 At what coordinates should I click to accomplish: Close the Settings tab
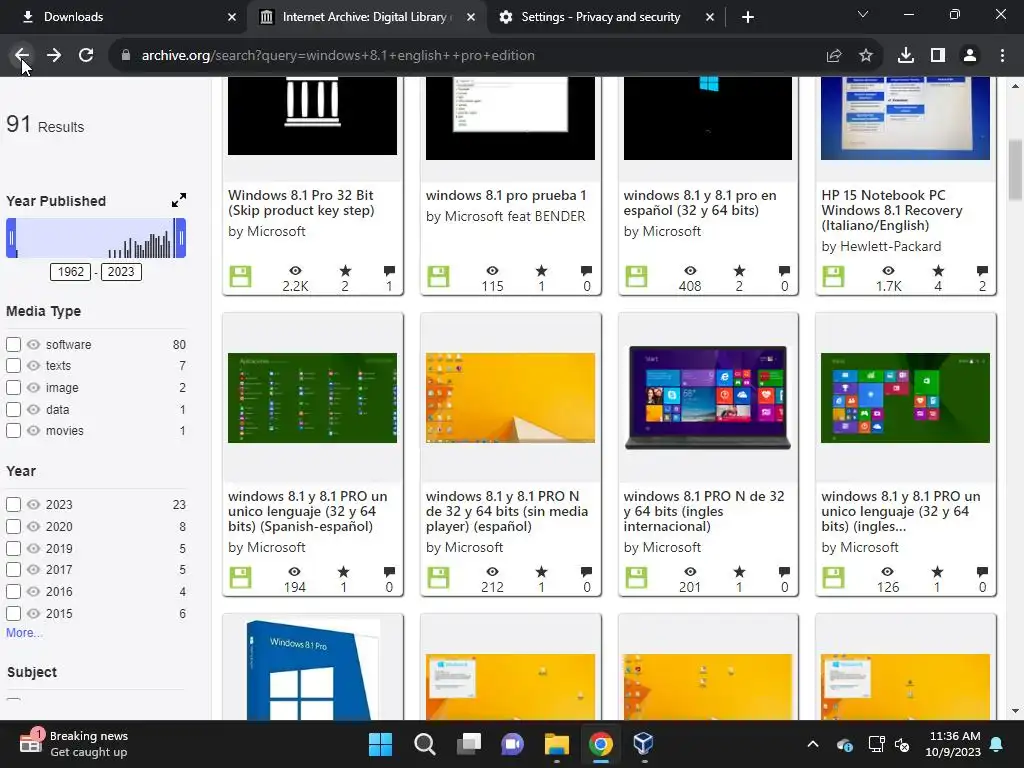click(710, 17)
